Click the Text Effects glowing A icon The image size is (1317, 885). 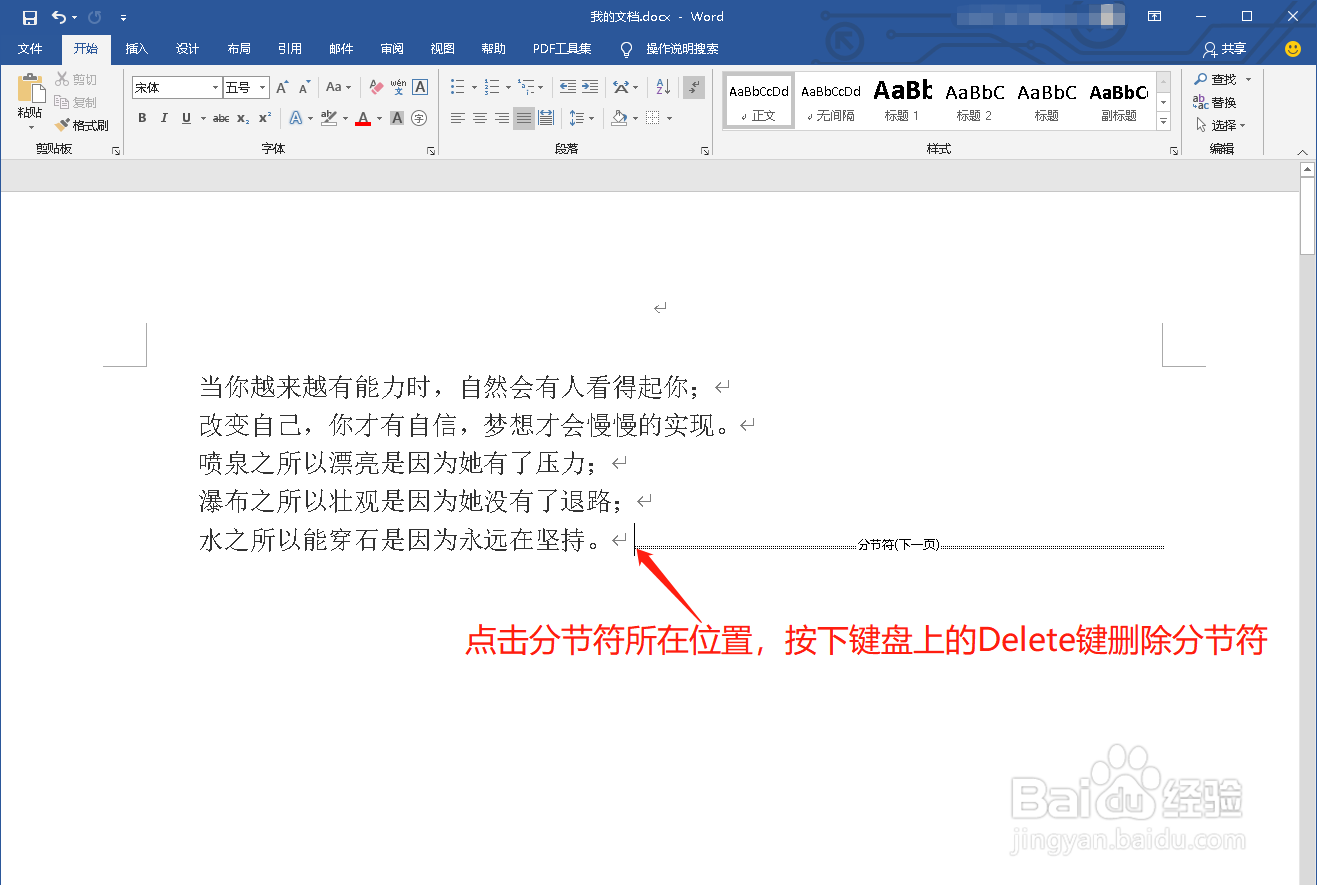coord(296,118)
